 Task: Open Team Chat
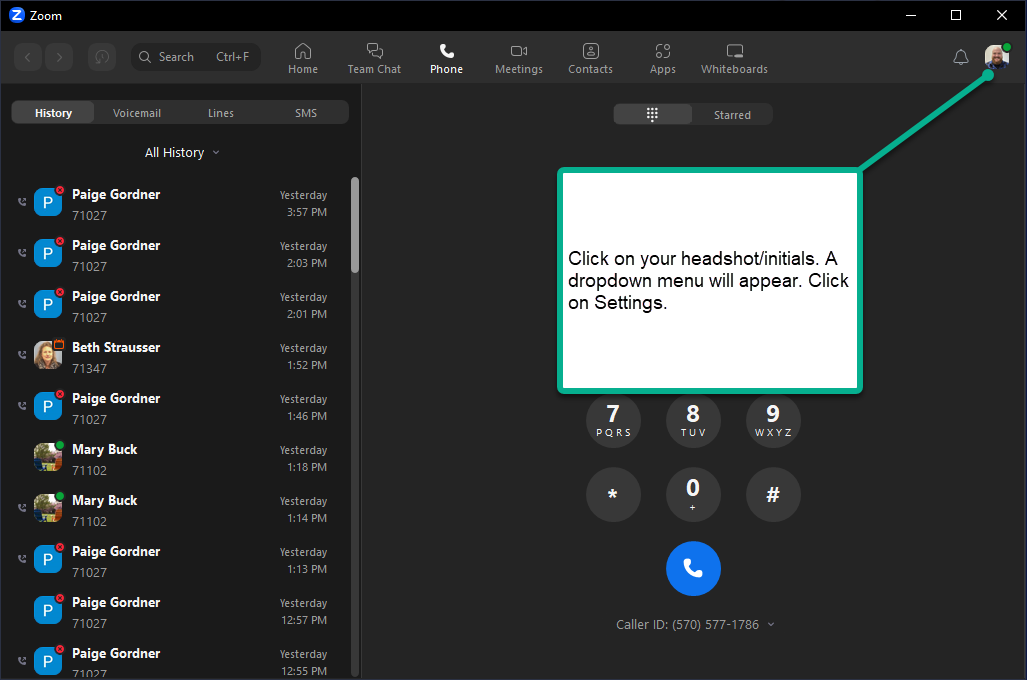pos(374,59)
